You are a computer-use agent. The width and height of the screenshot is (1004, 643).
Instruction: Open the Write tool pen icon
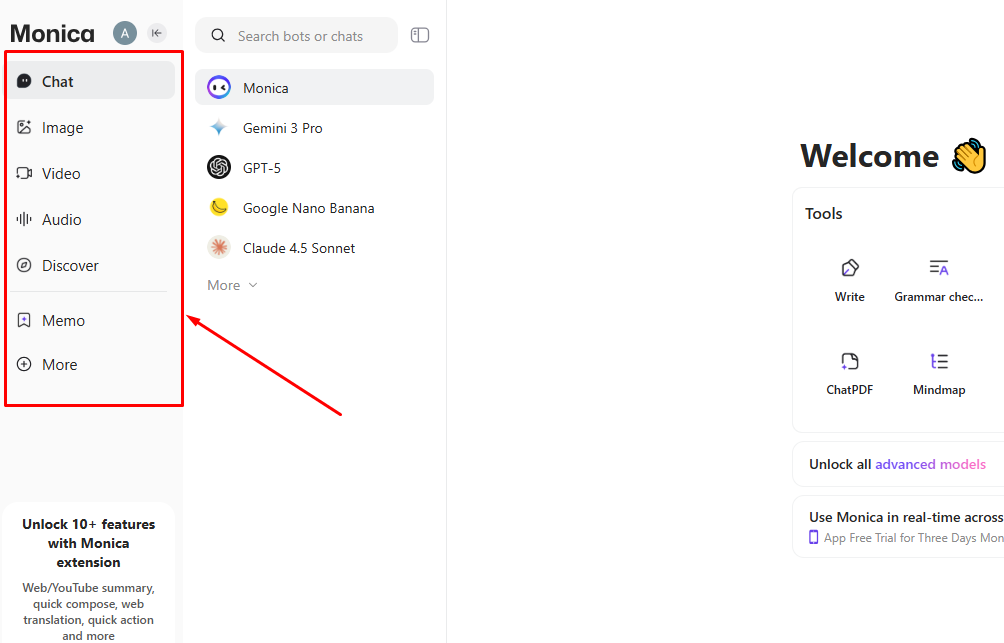pos(850,268)
